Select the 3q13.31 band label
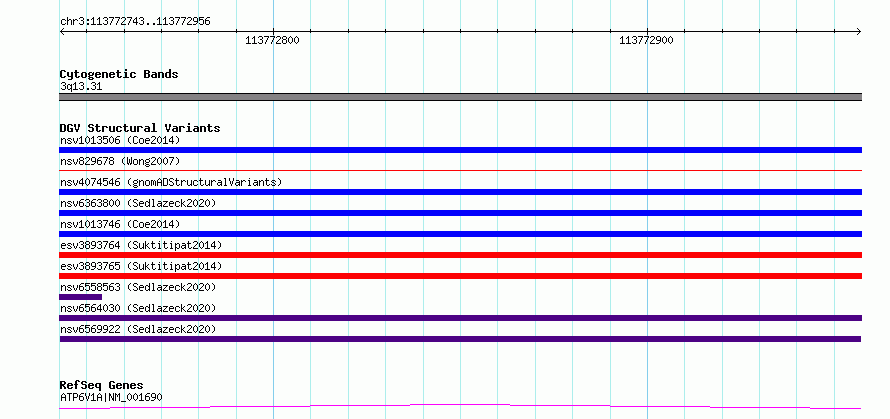The width and height of the screenshot is (890, 419). (81, 87)
